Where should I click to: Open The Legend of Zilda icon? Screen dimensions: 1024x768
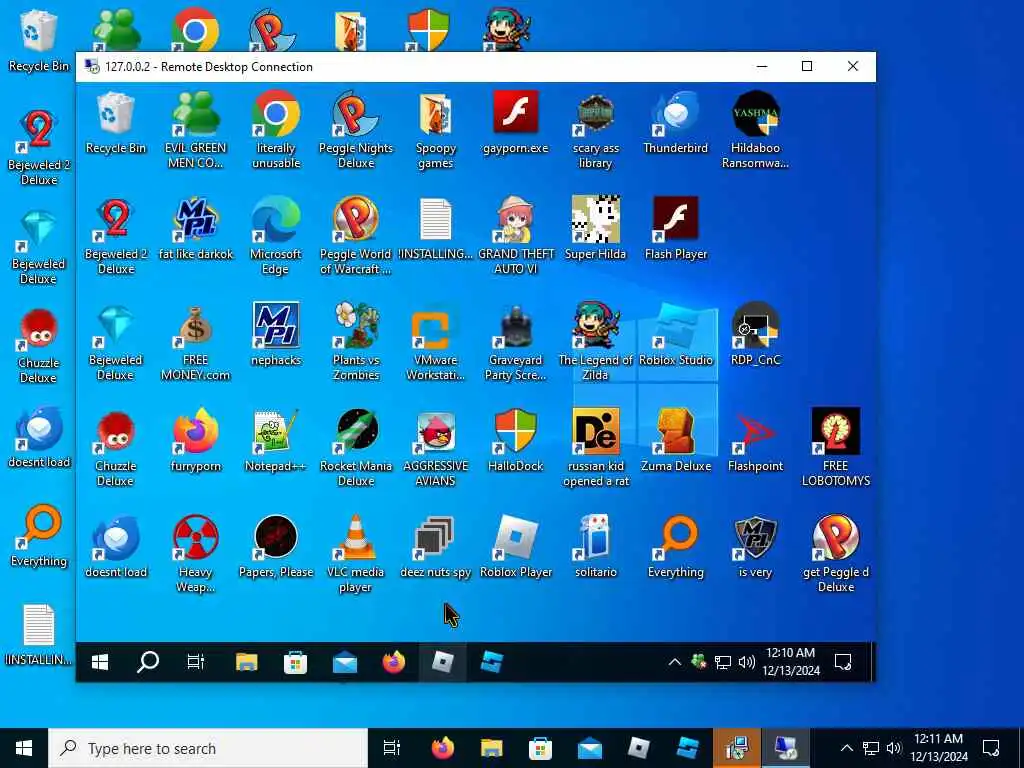[595, 325]
